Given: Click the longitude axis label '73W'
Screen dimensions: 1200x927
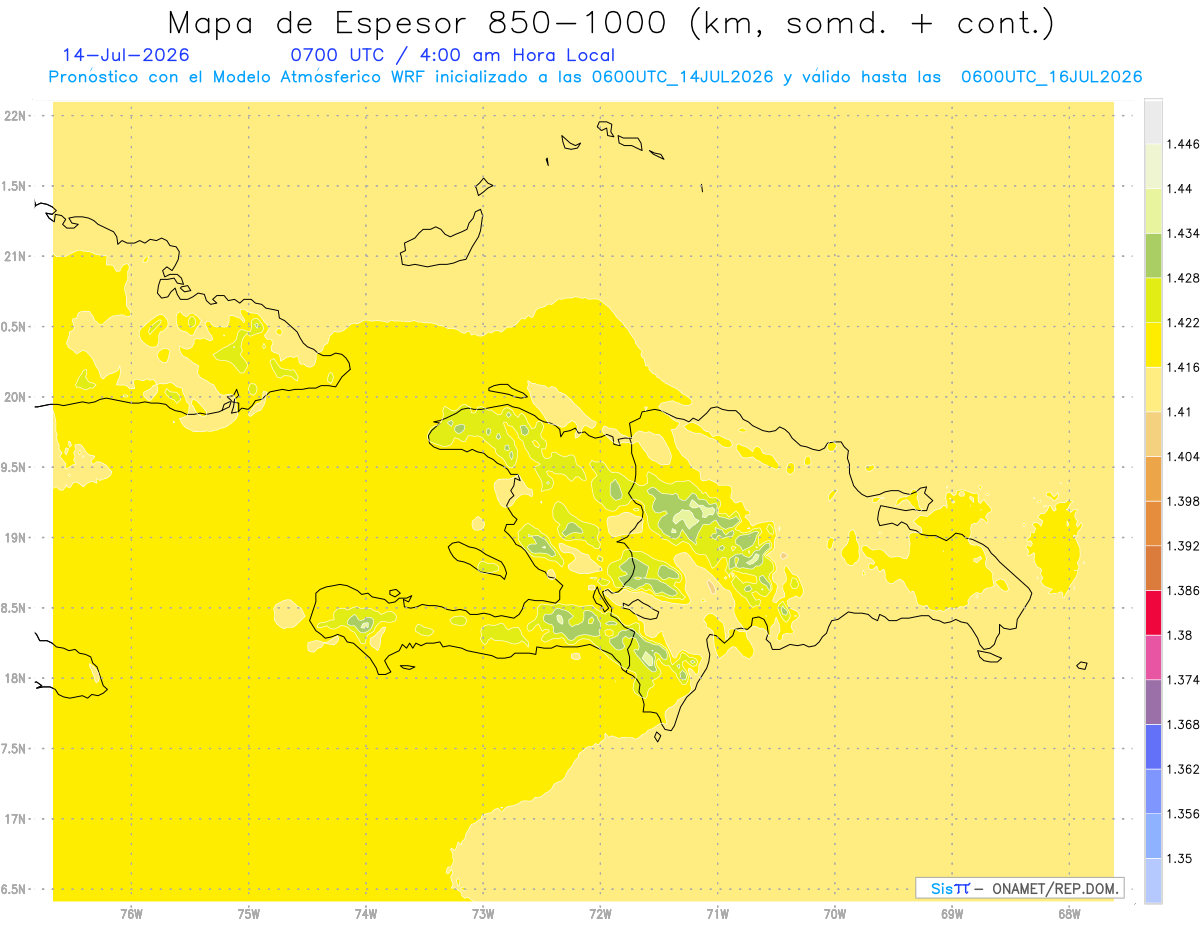Looking at the screenshot, I should [x=483, y=914].
